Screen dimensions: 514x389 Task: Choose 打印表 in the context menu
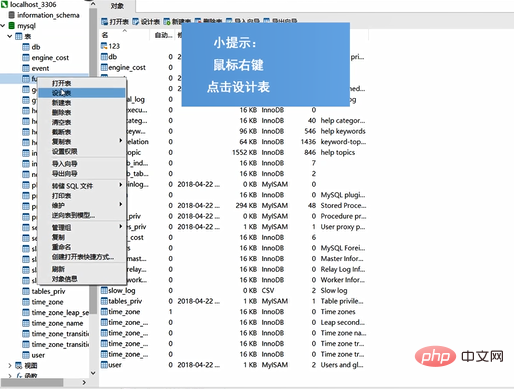coord(82,196)
